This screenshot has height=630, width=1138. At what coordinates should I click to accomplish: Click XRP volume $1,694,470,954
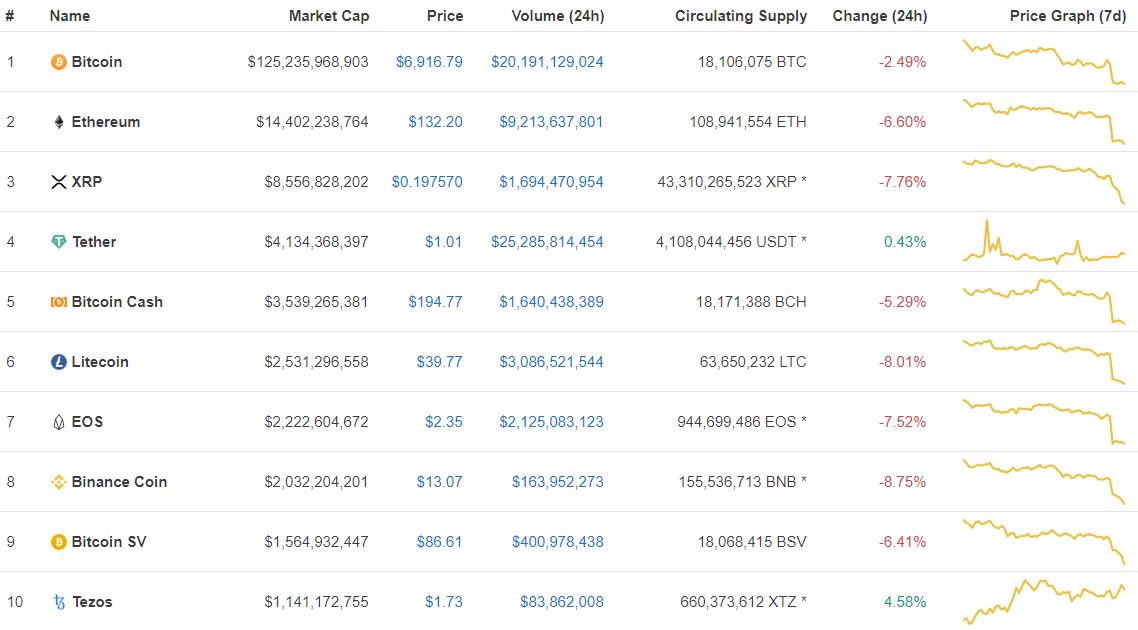pos(551,182)
